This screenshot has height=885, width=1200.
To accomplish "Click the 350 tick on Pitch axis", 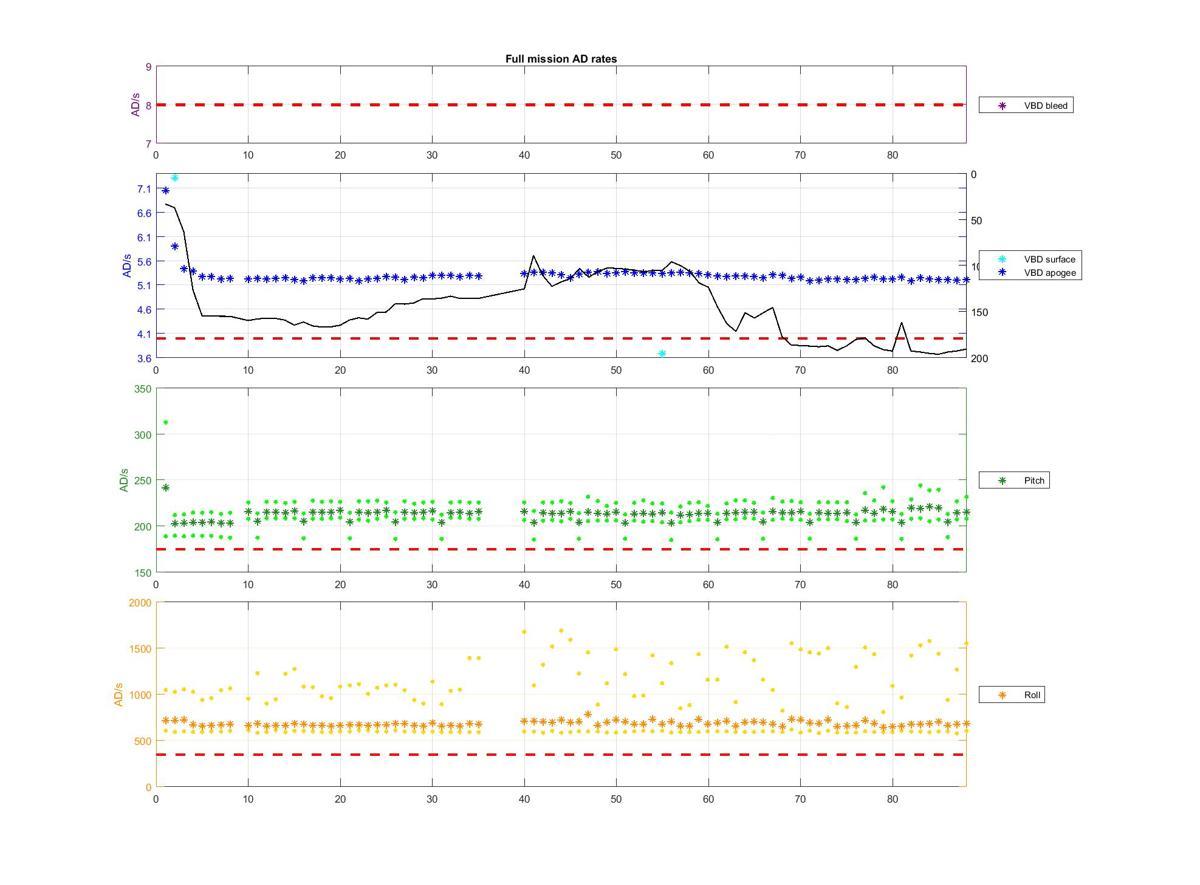I will [142, 389].
